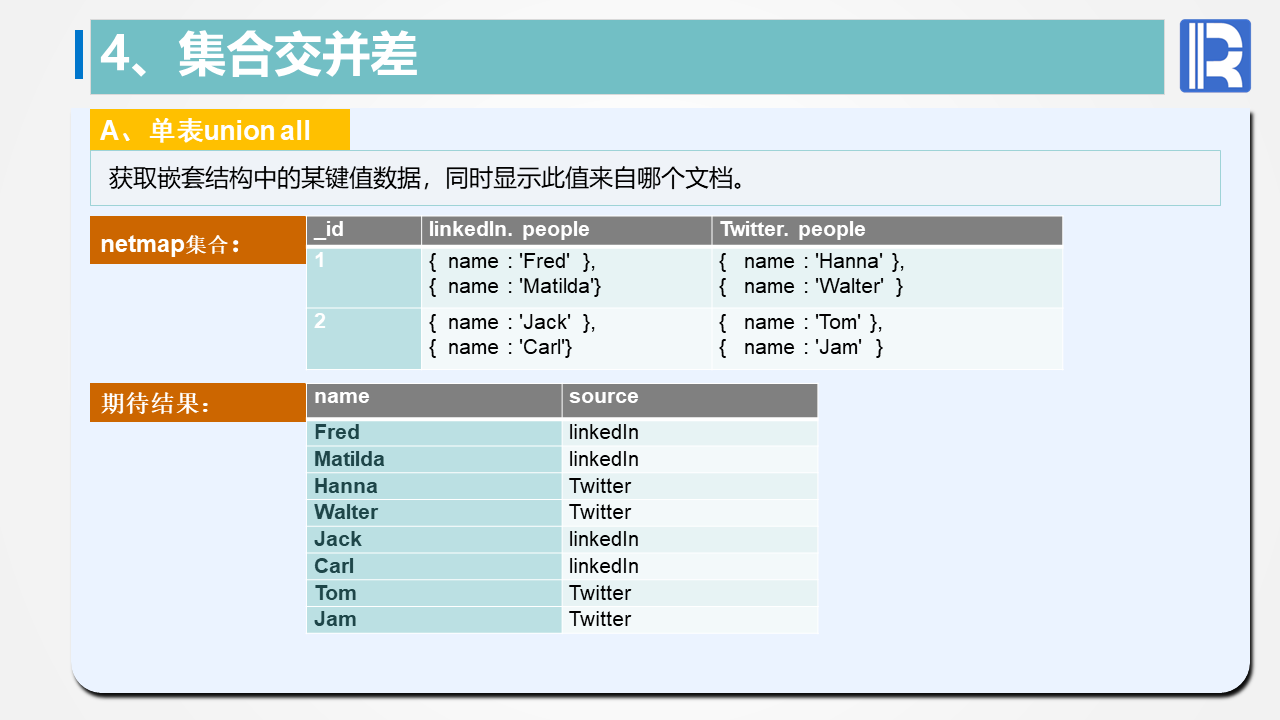Click the '期待结果：' label
1280x720 pixels.
(197, 402)
